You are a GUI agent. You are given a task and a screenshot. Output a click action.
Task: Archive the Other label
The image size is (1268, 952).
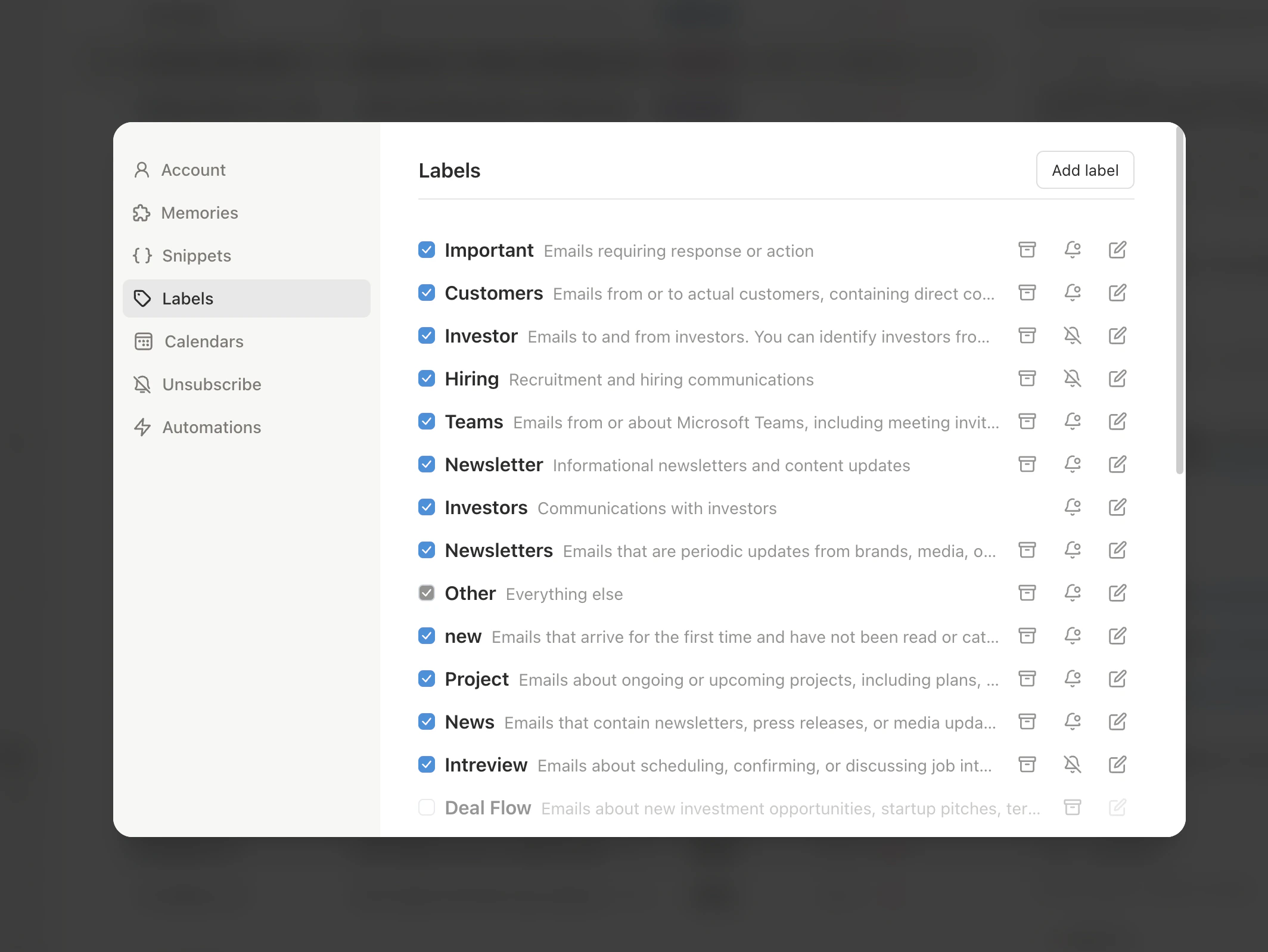(1027, 593)
